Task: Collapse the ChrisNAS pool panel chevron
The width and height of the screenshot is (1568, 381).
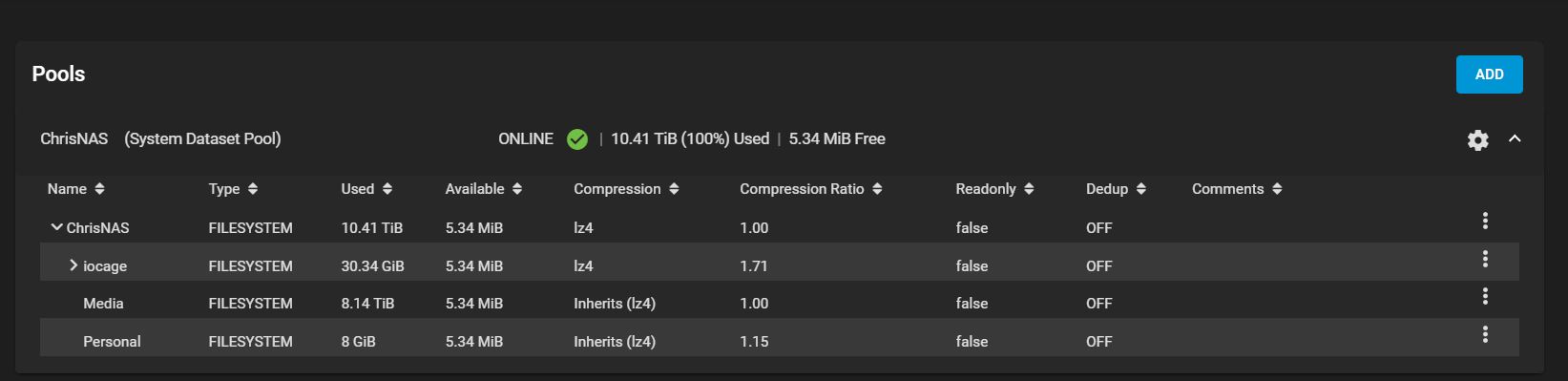Action: pos(1515,139)
